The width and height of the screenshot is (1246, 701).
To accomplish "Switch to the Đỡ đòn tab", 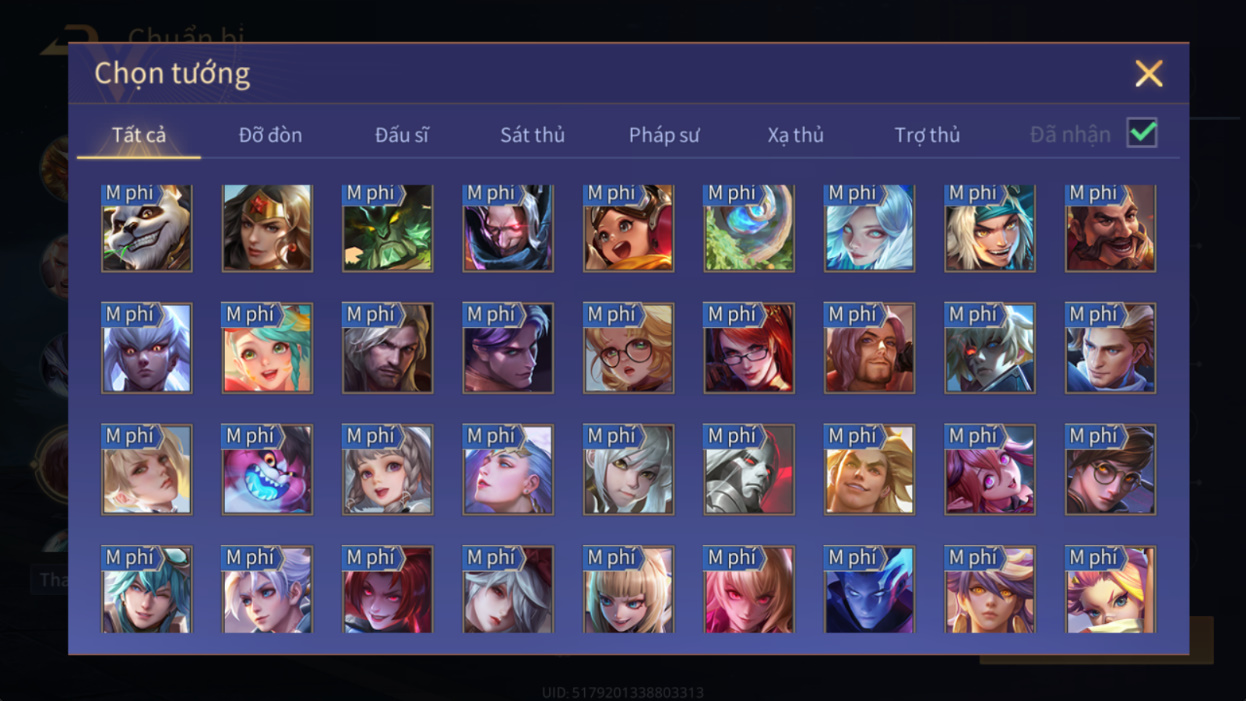I will (270, 135).
